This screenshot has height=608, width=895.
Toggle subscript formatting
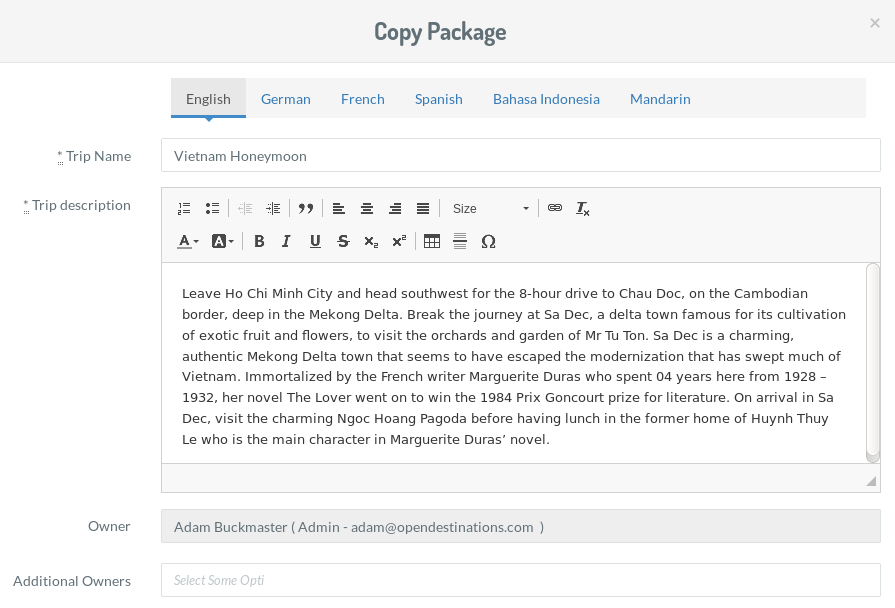pos(371,241)
